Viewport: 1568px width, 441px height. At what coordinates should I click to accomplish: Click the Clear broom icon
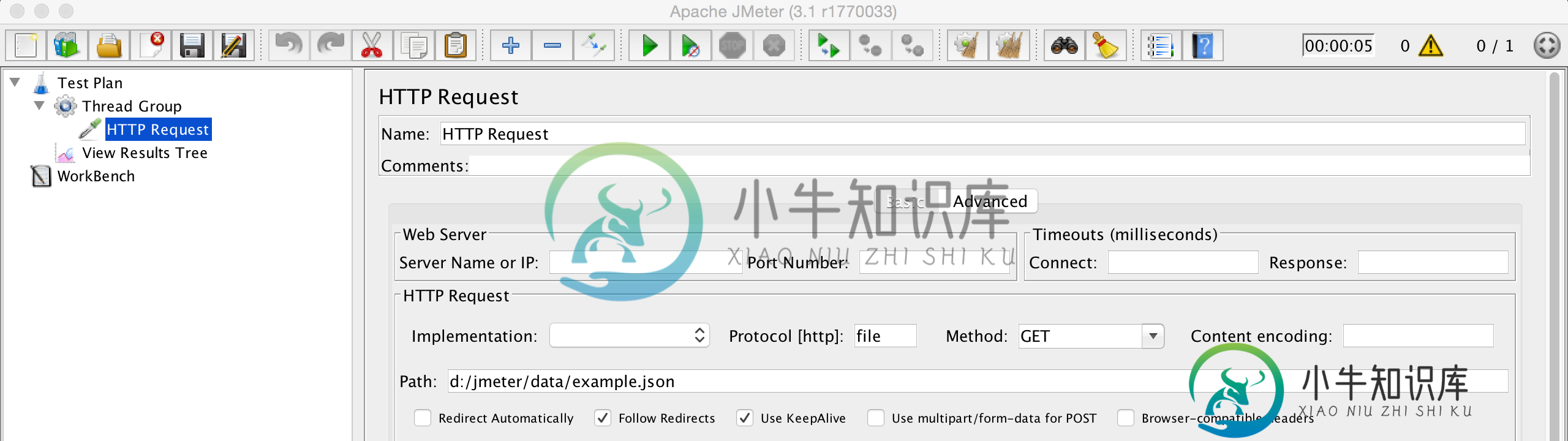pyautogui.click(x=968, y=46)
